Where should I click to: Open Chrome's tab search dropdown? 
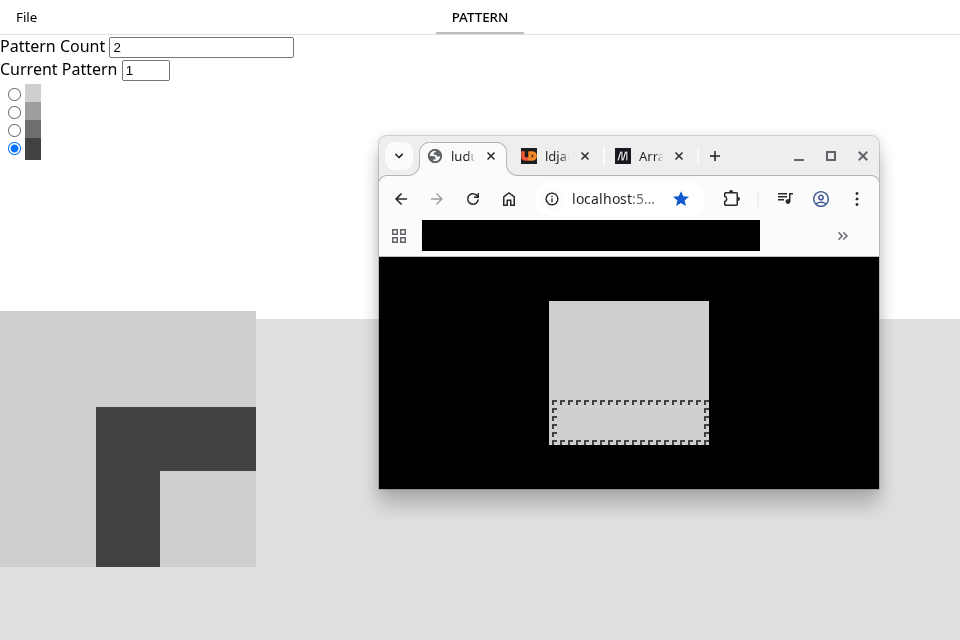point(399,156)
